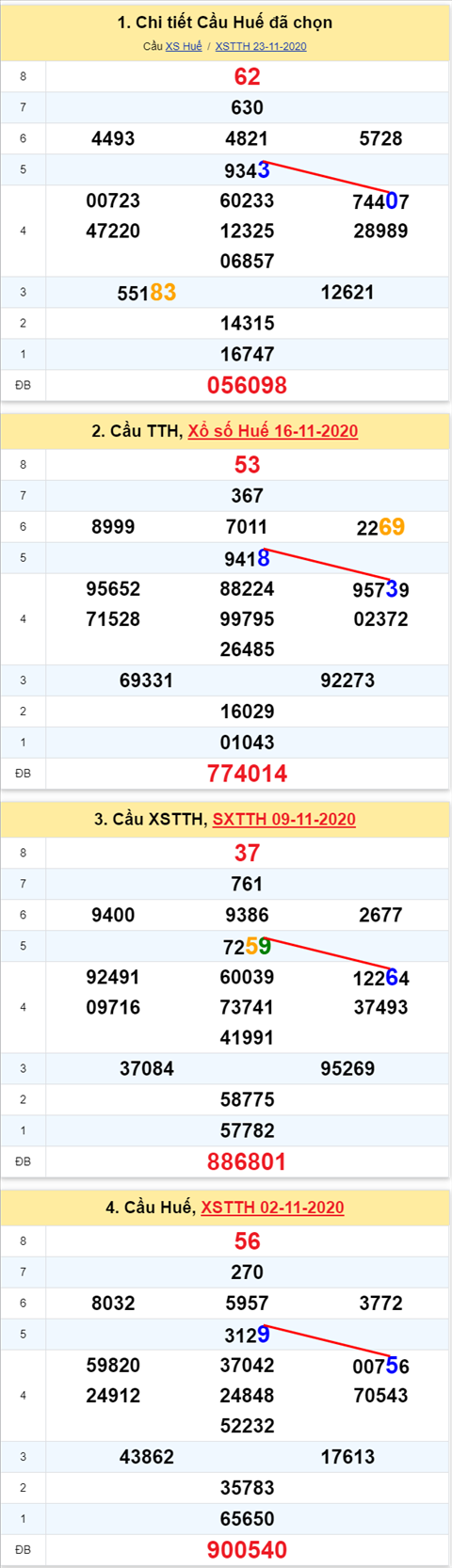Open the XS Huế link

point(184,46)
